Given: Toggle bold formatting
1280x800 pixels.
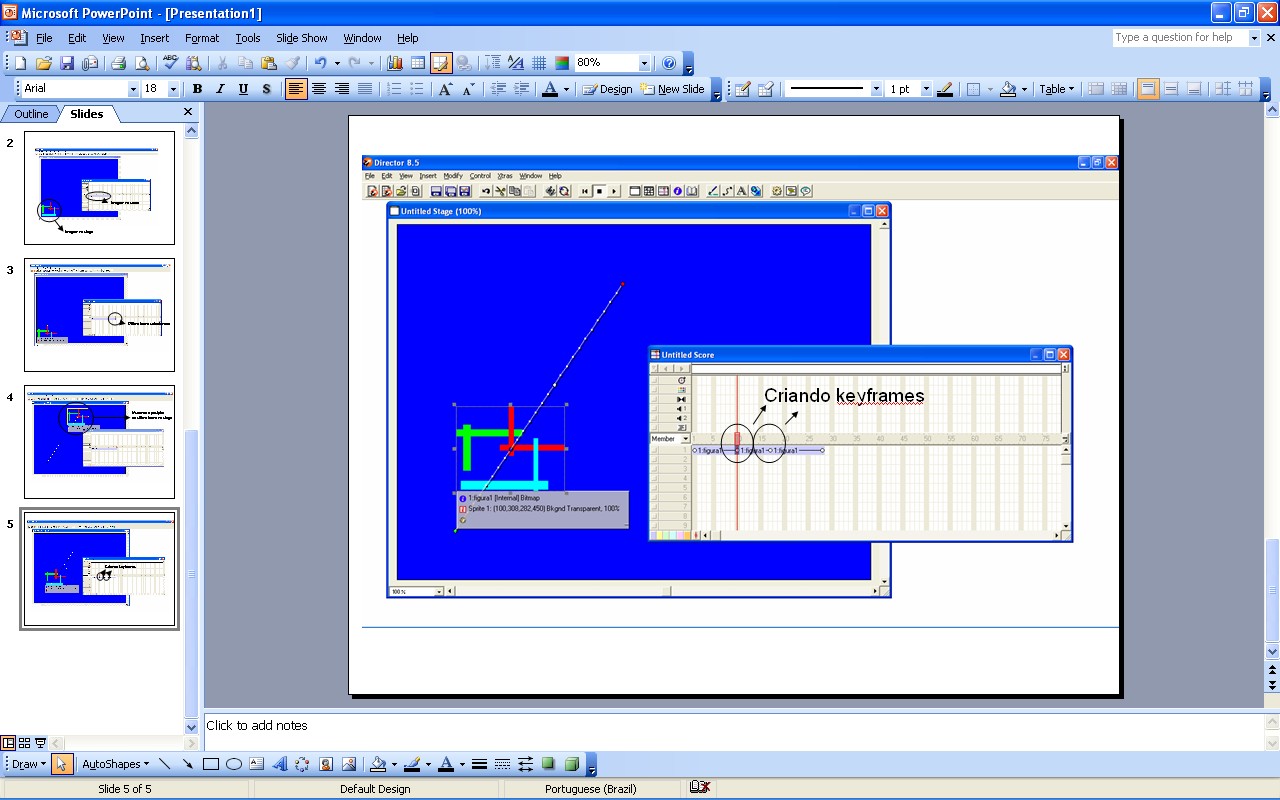Looking at the screenshot, I should (x=197, y=89).
